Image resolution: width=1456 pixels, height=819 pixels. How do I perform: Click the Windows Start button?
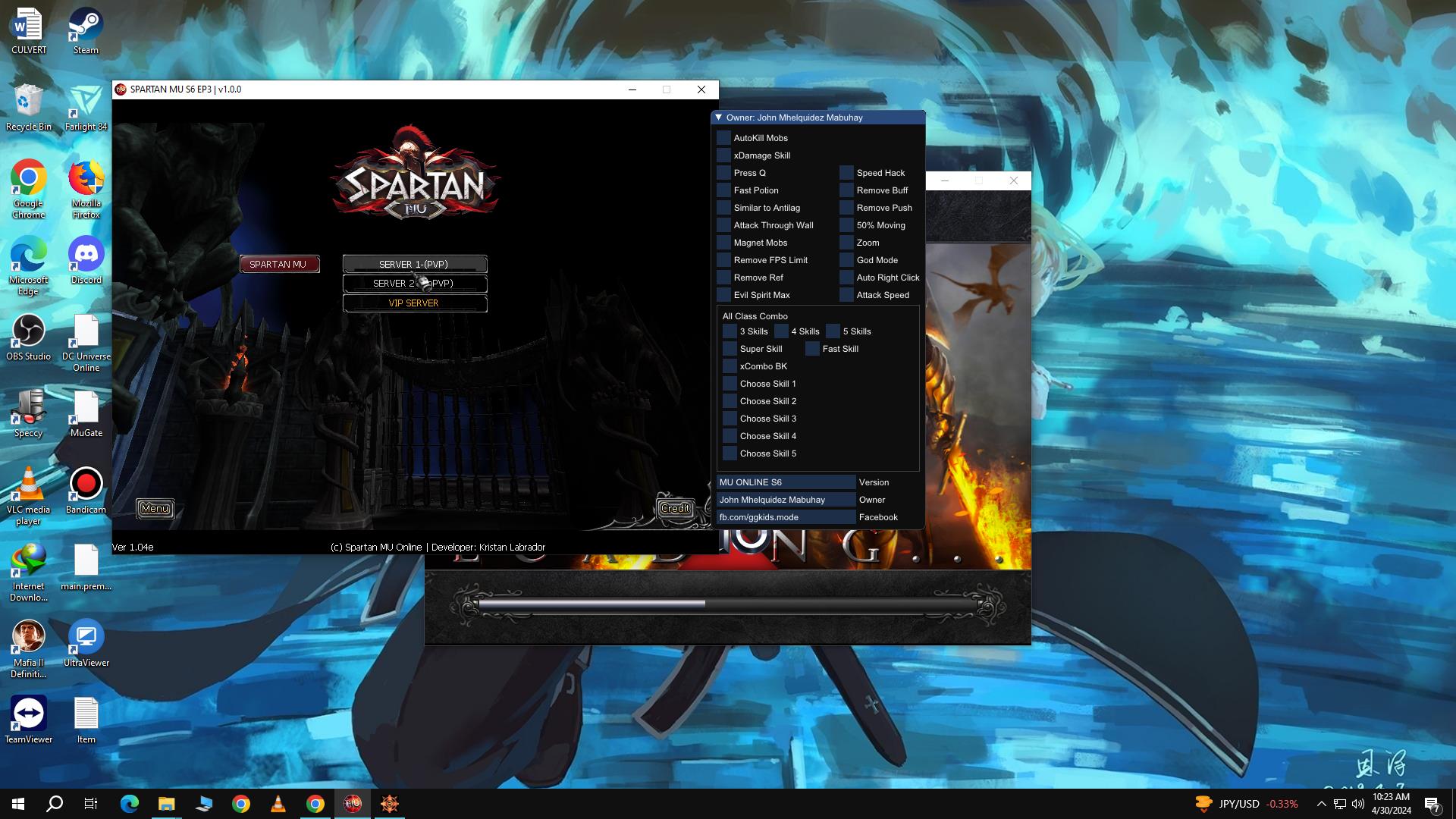tap(18, 804)
